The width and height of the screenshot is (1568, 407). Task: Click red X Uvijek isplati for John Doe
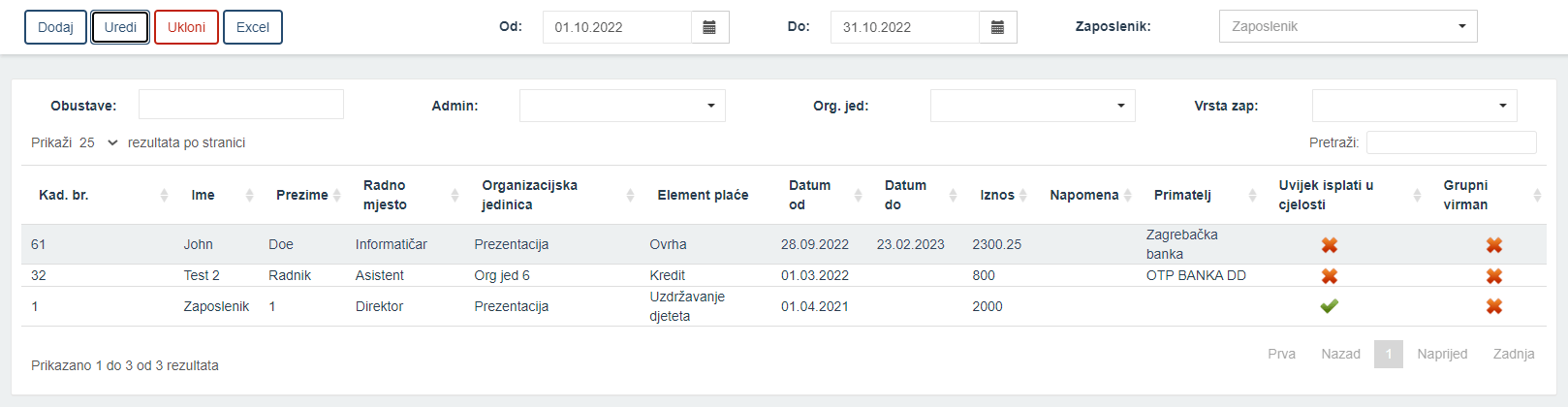1330,245
